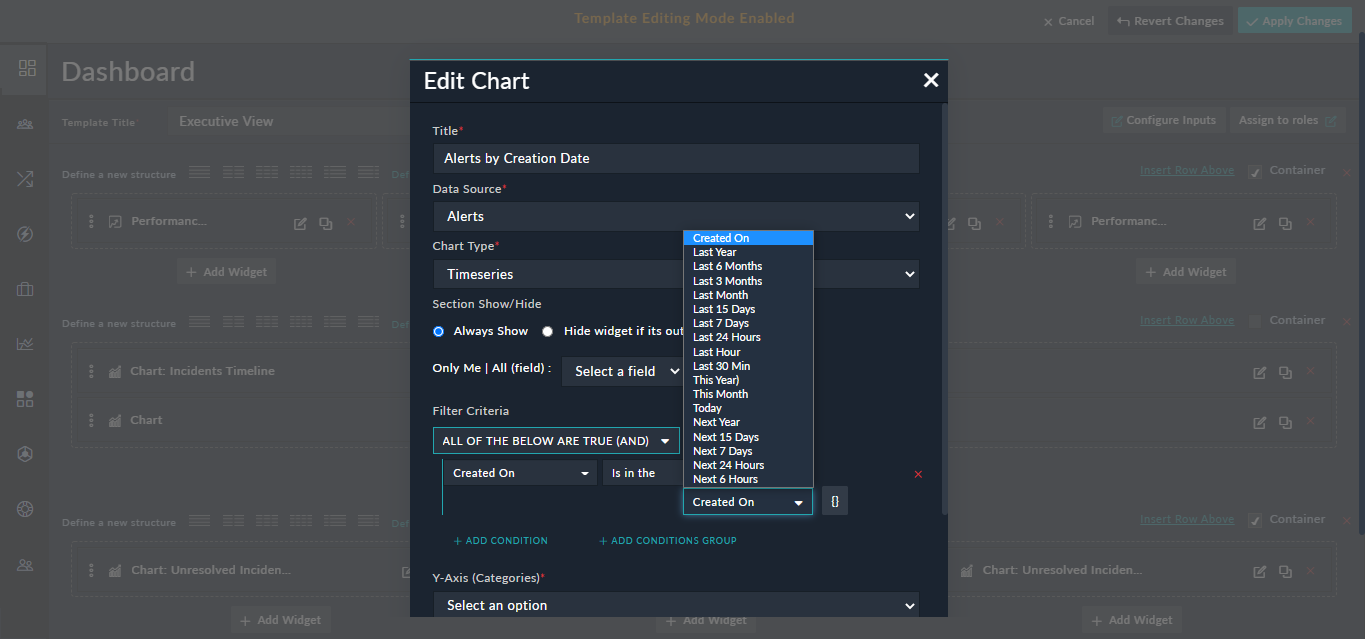
Task: Open the crossed-arrows playbooks sidebar icon
Action: (x=26, y=179)
